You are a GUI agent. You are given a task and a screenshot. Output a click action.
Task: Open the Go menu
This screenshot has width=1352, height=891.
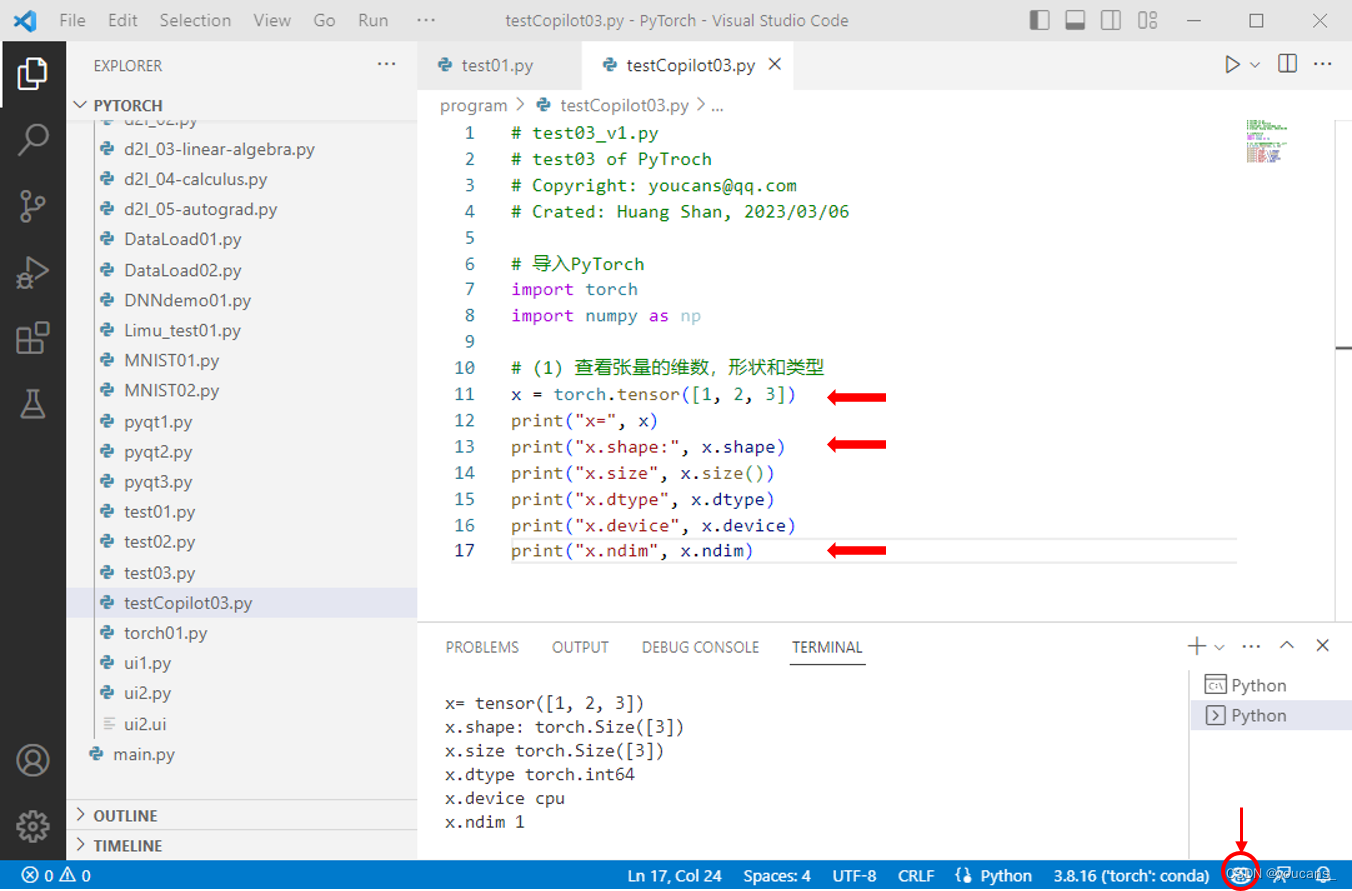pyautogui.click(x=324, y=20)
